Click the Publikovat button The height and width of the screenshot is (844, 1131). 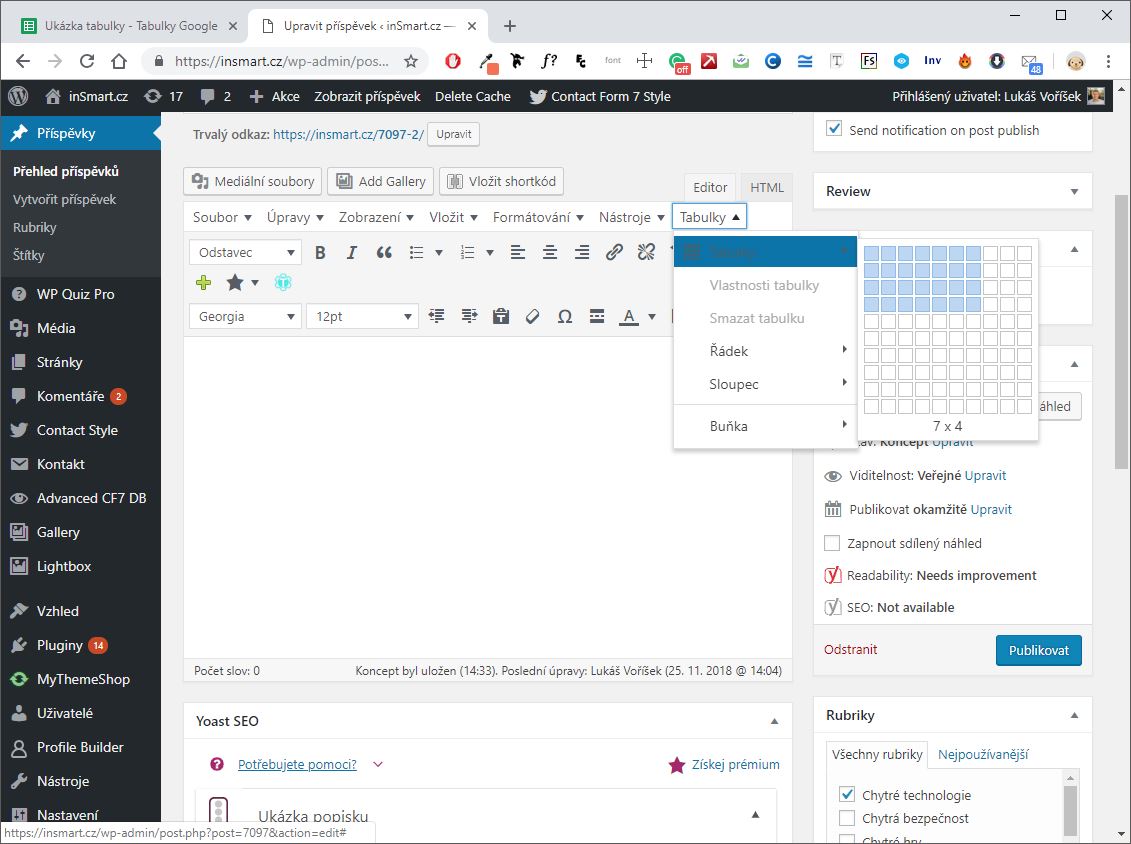(x=1038, y=650)
